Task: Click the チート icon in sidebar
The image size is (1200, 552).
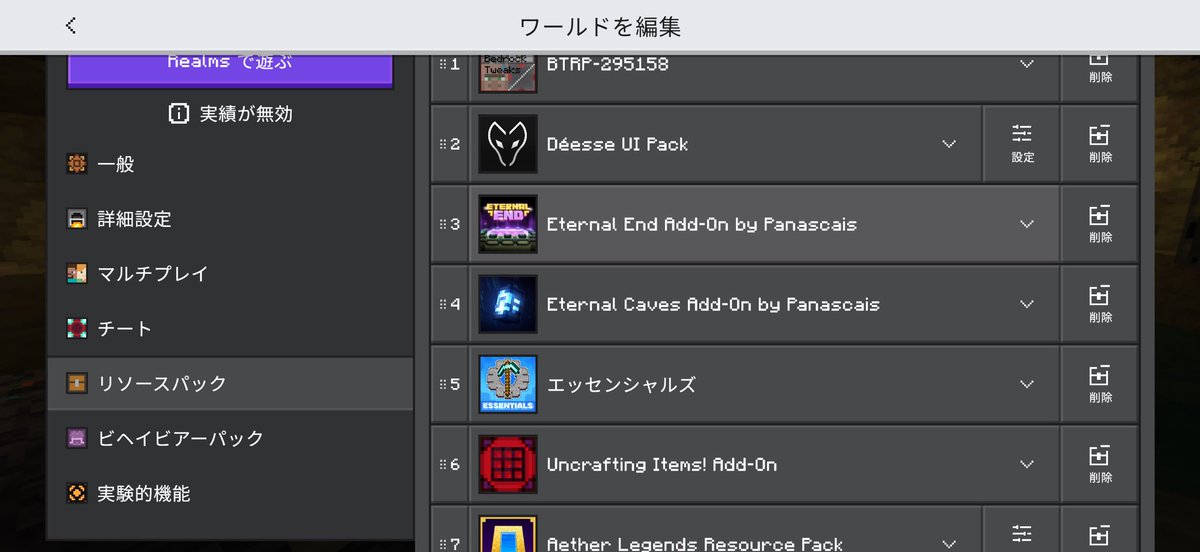Action: click(77, 329)
